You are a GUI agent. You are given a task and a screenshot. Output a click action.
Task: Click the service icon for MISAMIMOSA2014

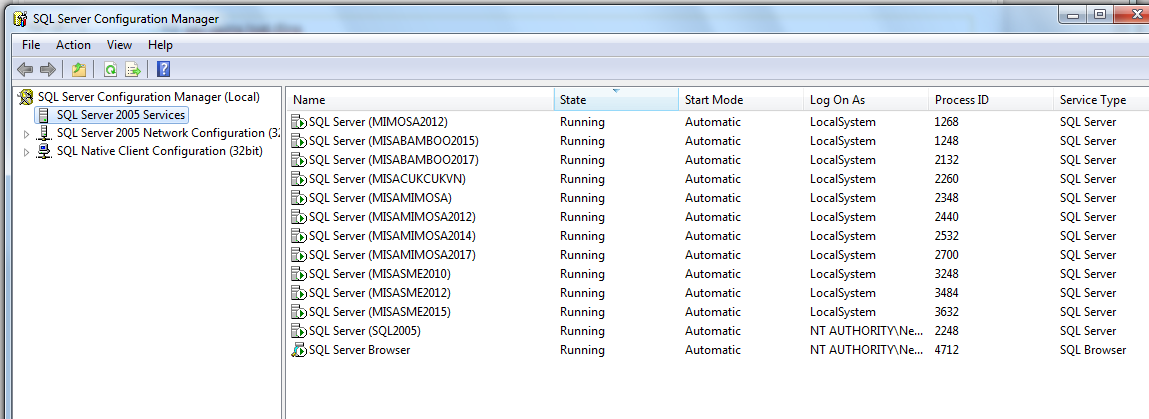point(298,236)
